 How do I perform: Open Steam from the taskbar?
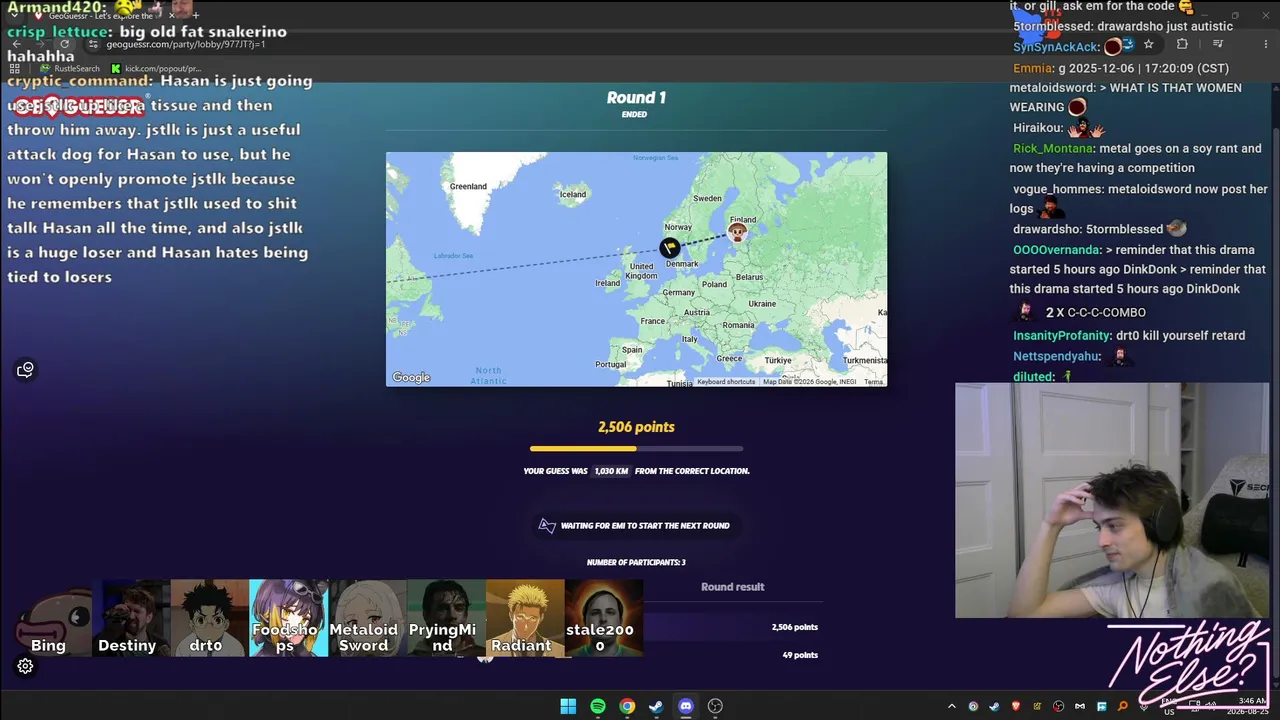(656, 706)
